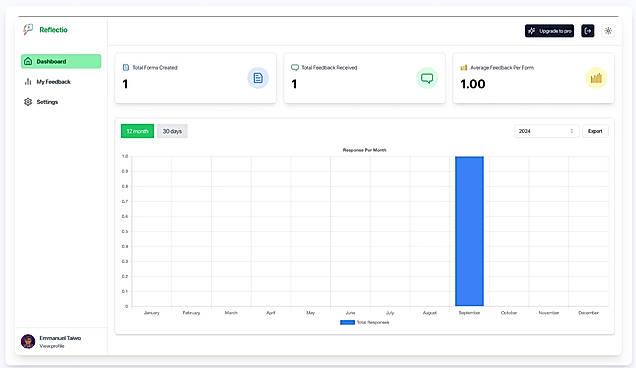The width and height of the screenshot is (636, 368).
Task: Toggle the light/dark theme sun icon
Action: point(608,31)
